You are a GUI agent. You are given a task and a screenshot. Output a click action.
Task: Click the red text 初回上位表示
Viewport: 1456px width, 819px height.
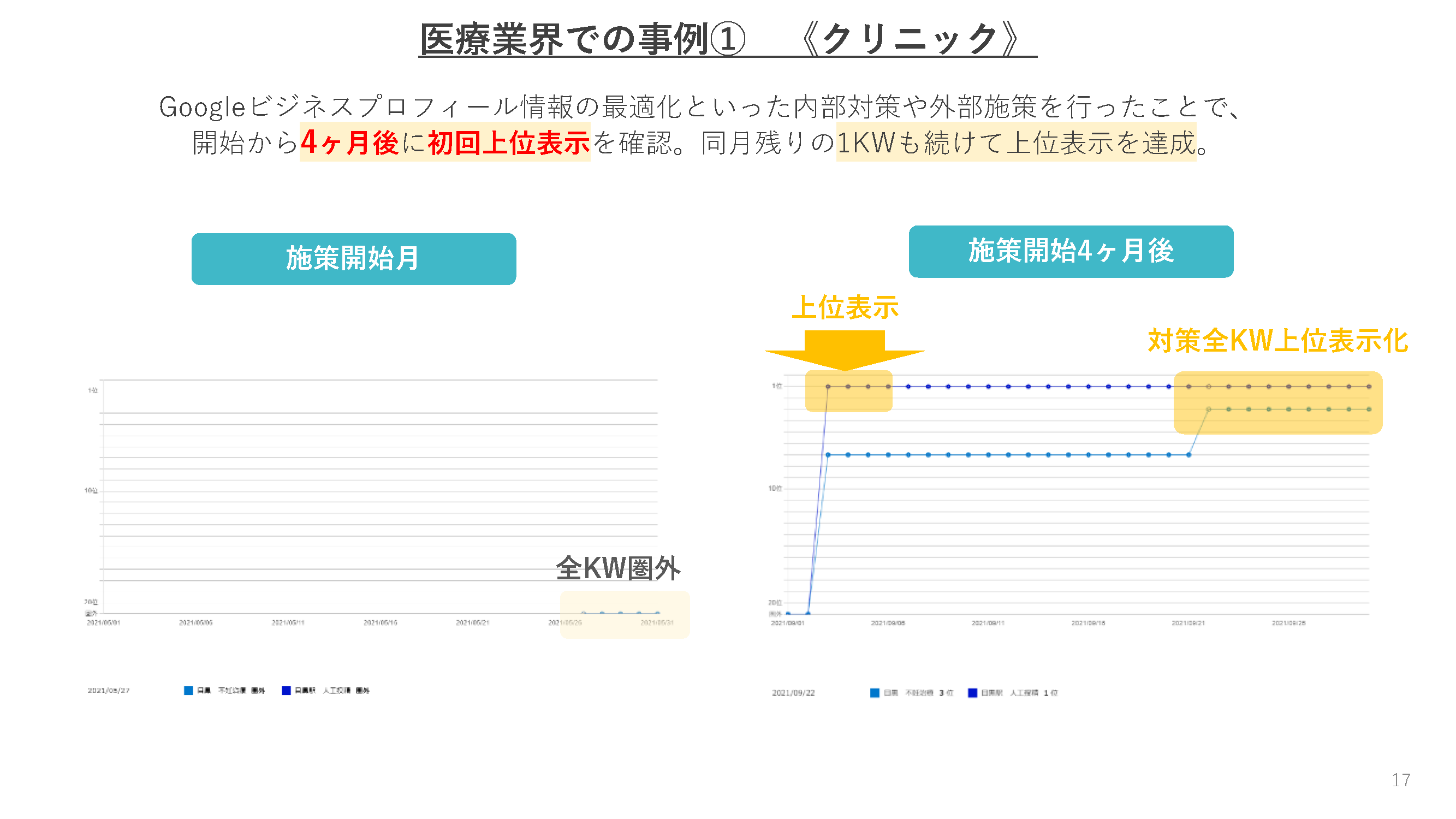pyautogui.click(x=509, y=142)
